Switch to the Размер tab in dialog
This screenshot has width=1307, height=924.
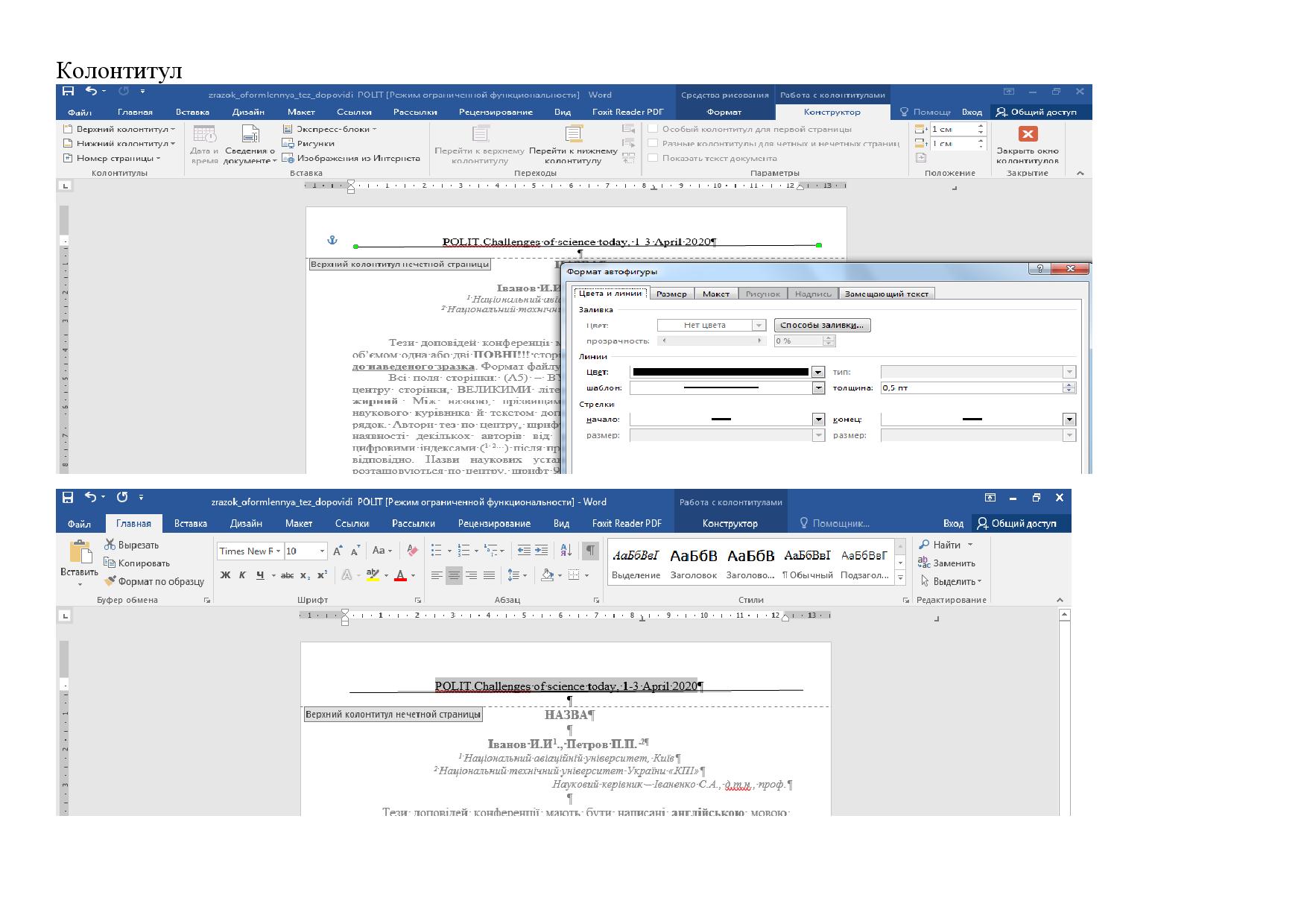671,294
